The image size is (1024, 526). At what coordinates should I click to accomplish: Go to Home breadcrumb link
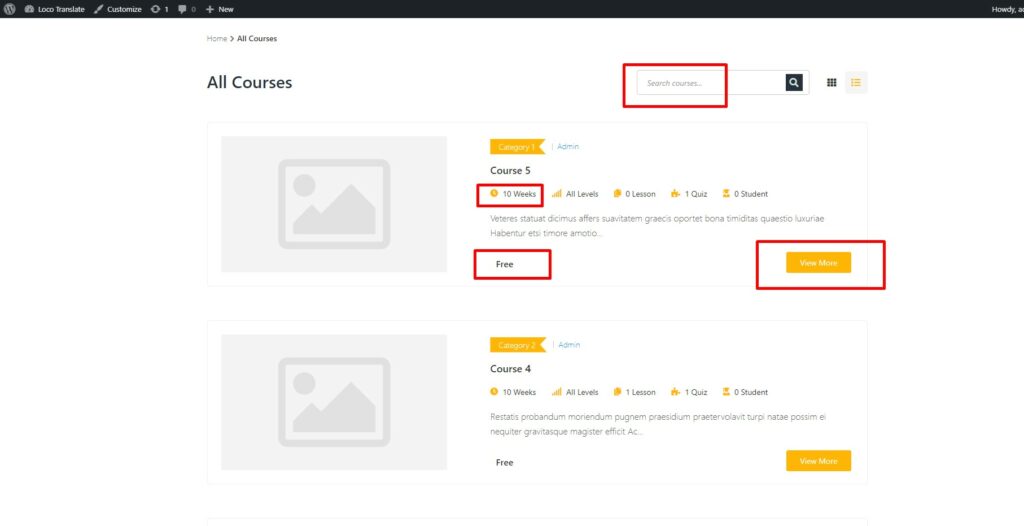(217, 38)
